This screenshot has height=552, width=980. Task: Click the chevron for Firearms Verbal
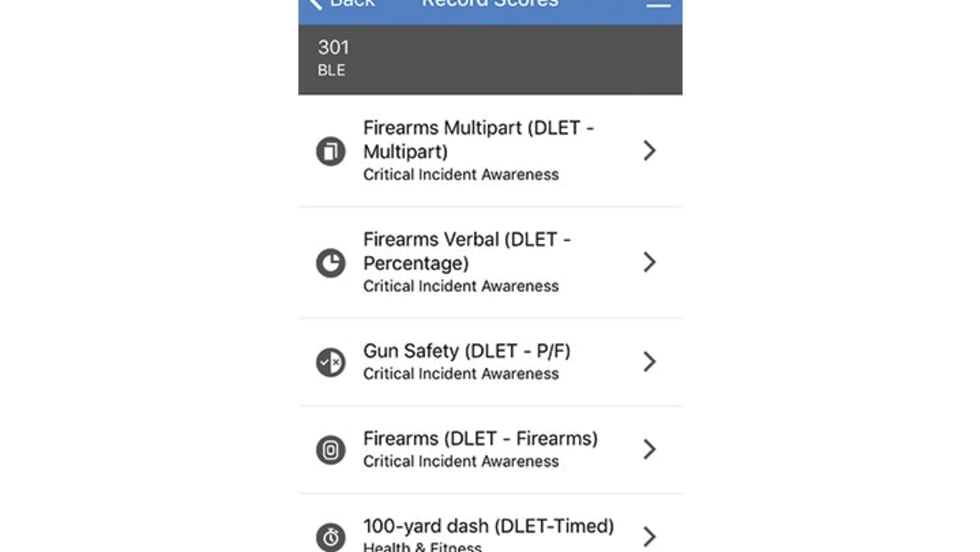649,262
